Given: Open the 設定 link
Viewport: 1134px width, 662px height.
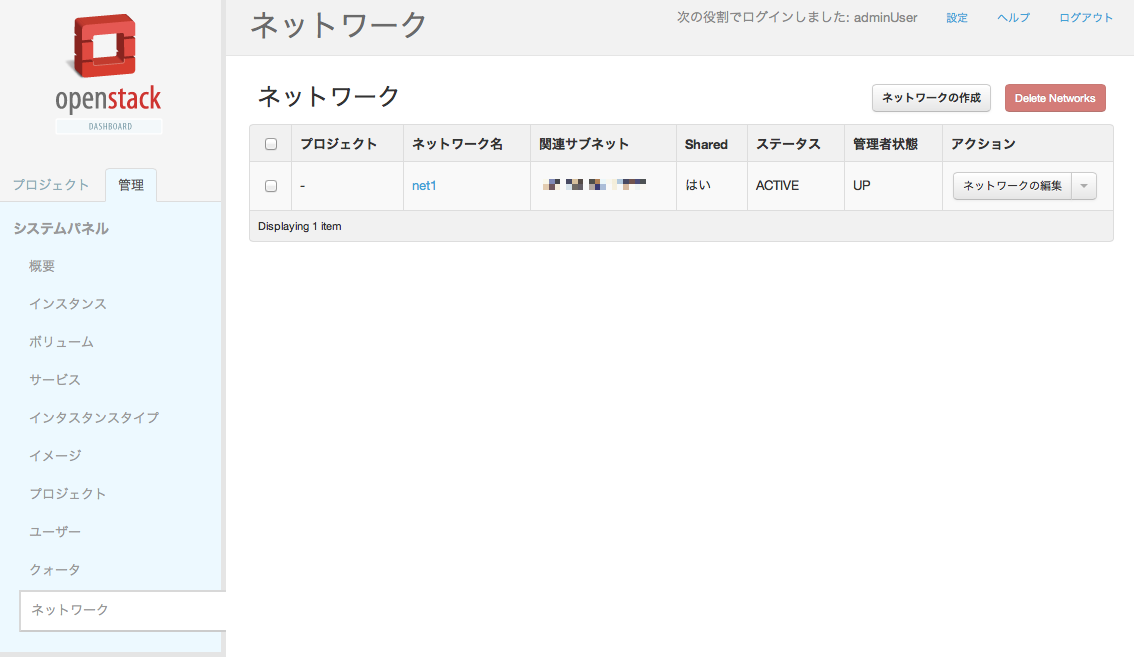Looking at the screenshot, I should pyautogui.click(x=957, y=18).
